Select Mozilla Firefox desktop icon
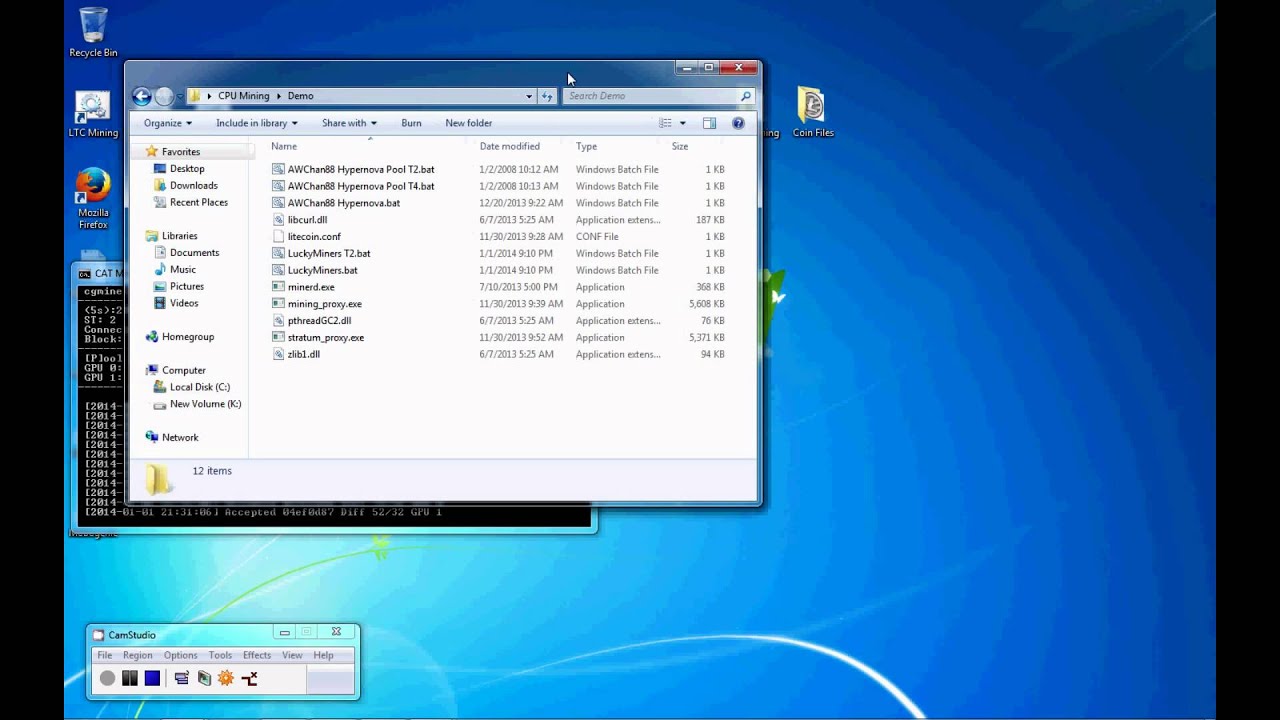The image size is (1280, 720). point(93,199)
